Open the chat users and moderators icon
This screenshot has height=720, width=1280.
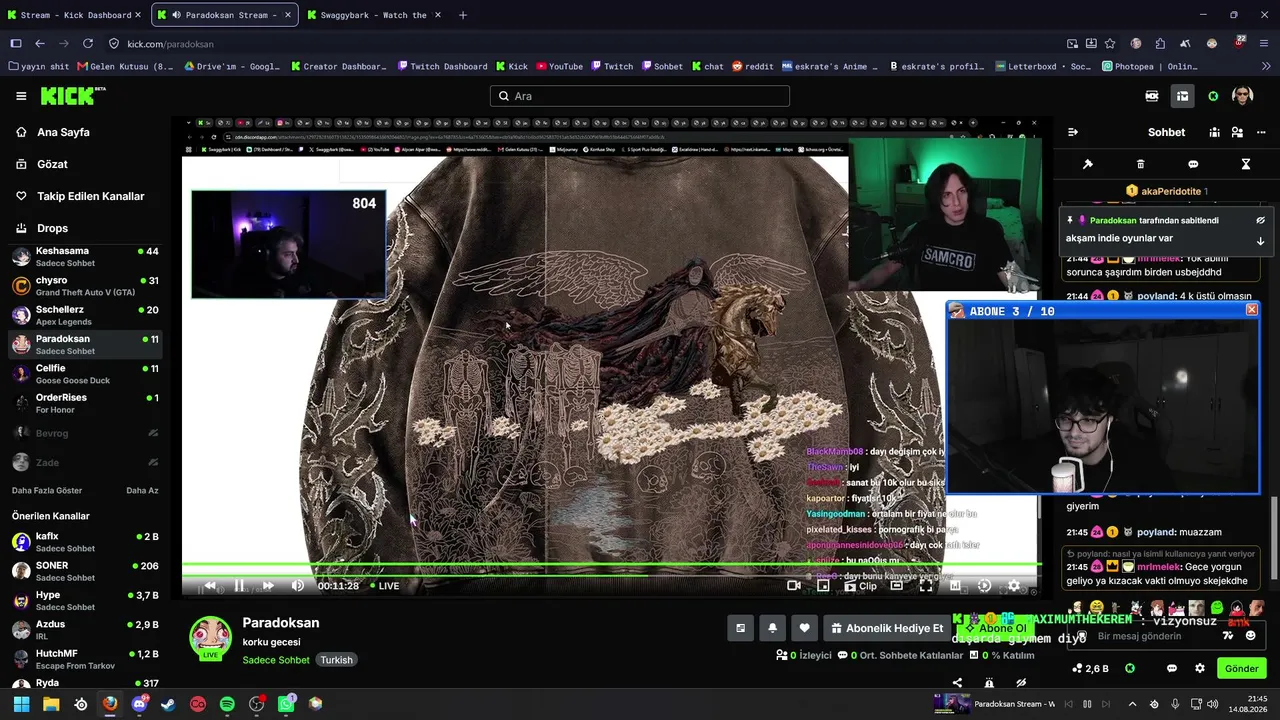(1237, 132)
